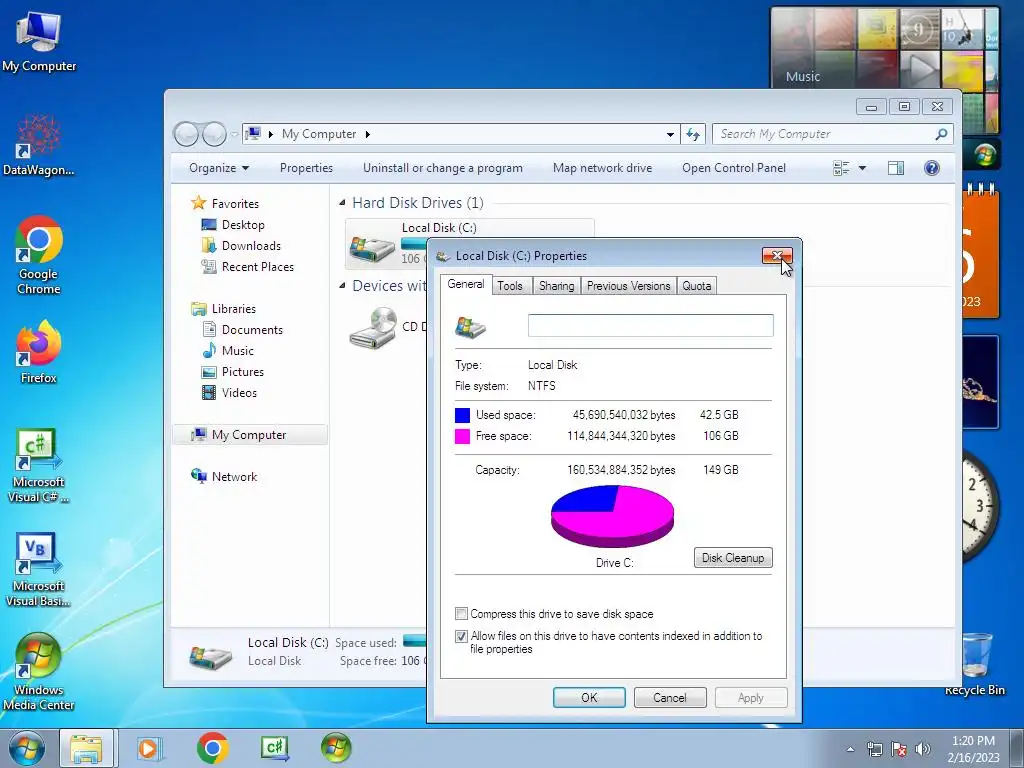Click Cancel in Properties dialog
This screenshot has width=1024, height=768.
[670, 697]
